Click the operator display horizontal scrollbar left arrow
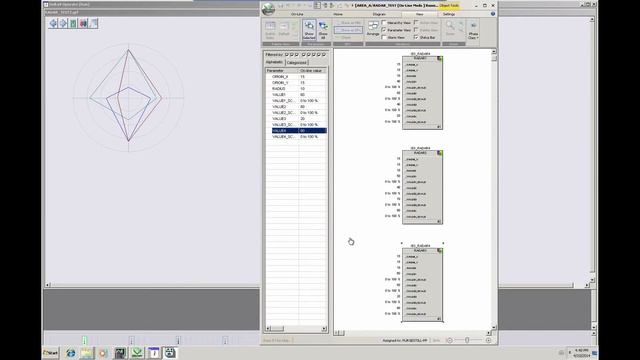 click(x=48, y=285)
